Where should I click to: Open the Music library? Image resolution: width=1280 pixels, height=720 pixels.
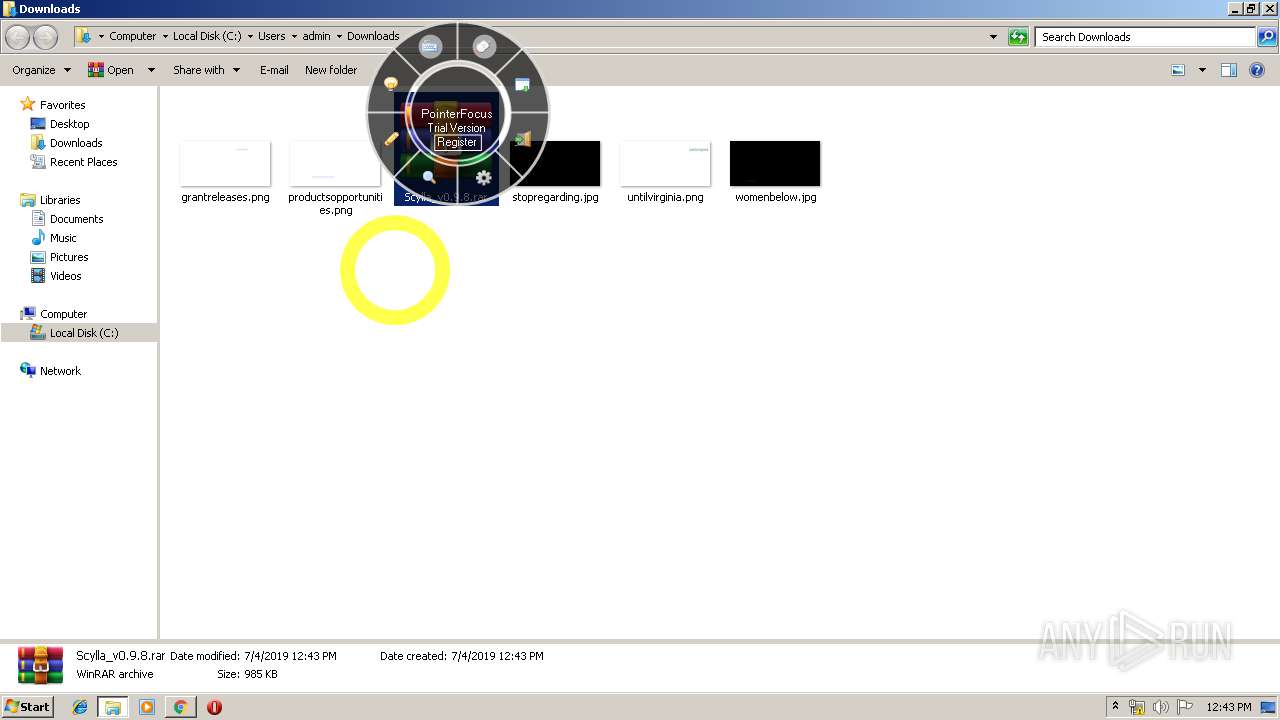coord(63,238)
